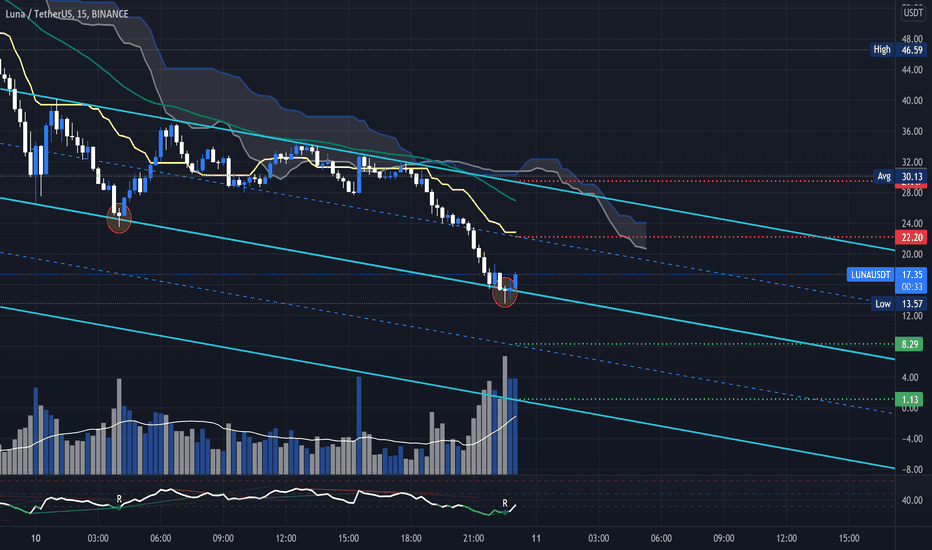Click the 44.00 price axis label
932x550 pixels.
[x=912, y=70]
